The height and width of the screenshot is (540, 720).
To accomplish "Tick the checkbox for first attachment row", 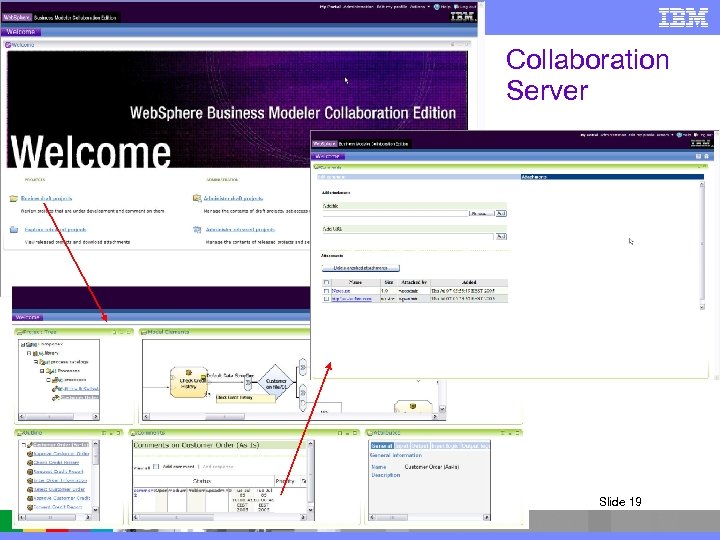I will click(326, 291).
